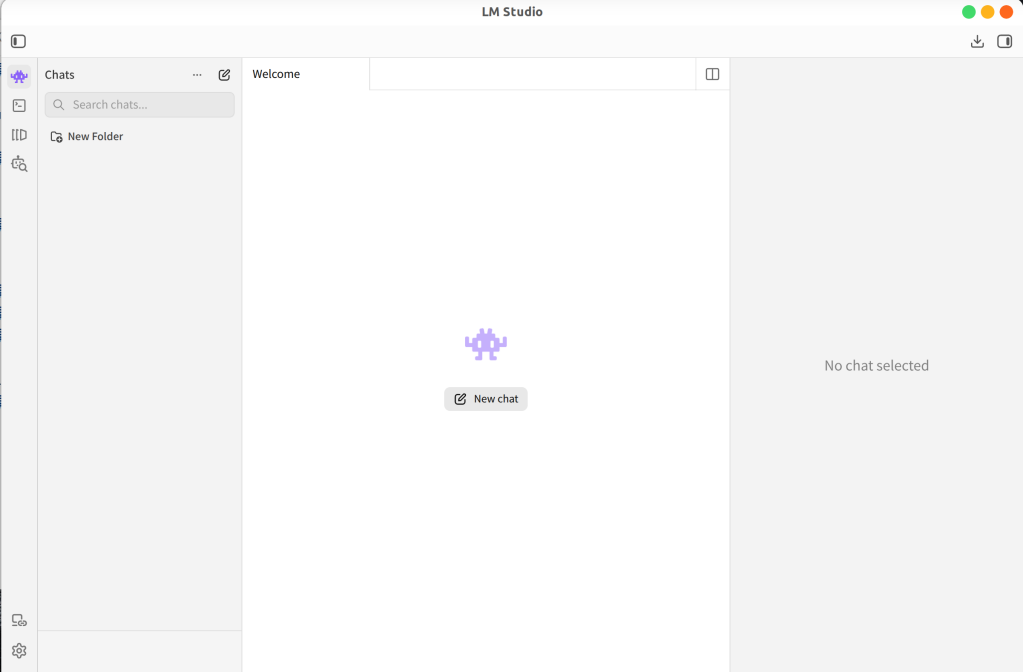Click the yellow window control button
Image resolution: width=1023 pixels, height=672 pixels.
click(x=988, y=12)
